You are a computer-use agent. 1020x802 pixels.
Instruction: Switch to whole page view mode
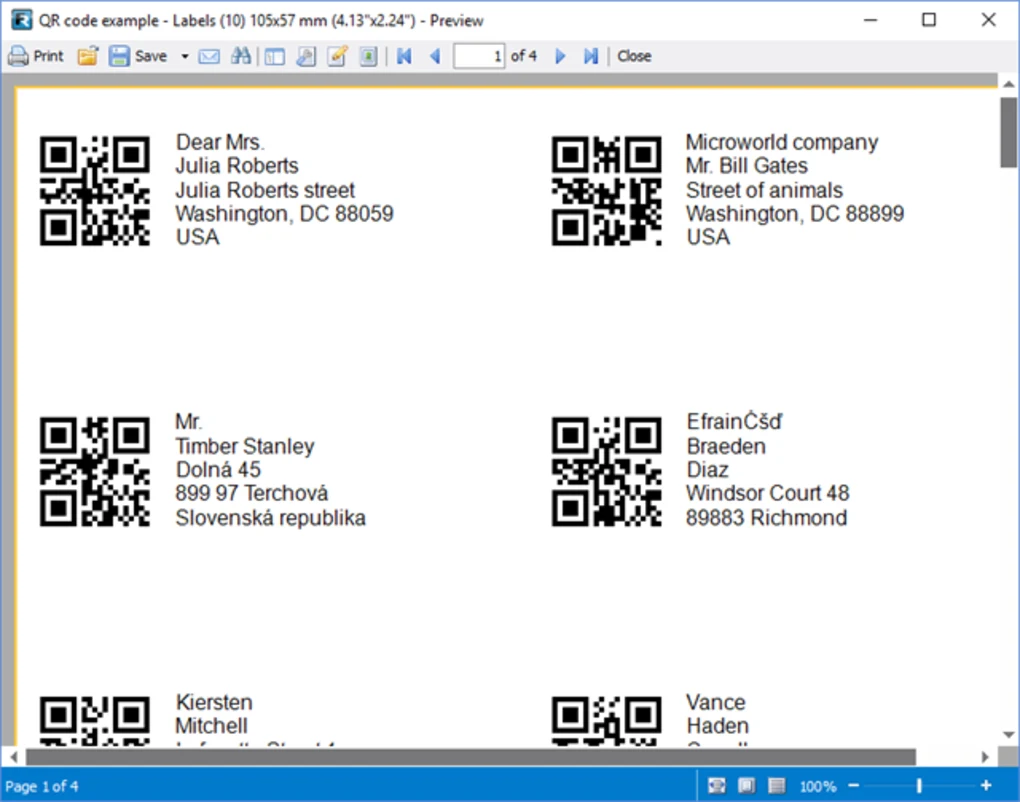[x=746, y=786]
